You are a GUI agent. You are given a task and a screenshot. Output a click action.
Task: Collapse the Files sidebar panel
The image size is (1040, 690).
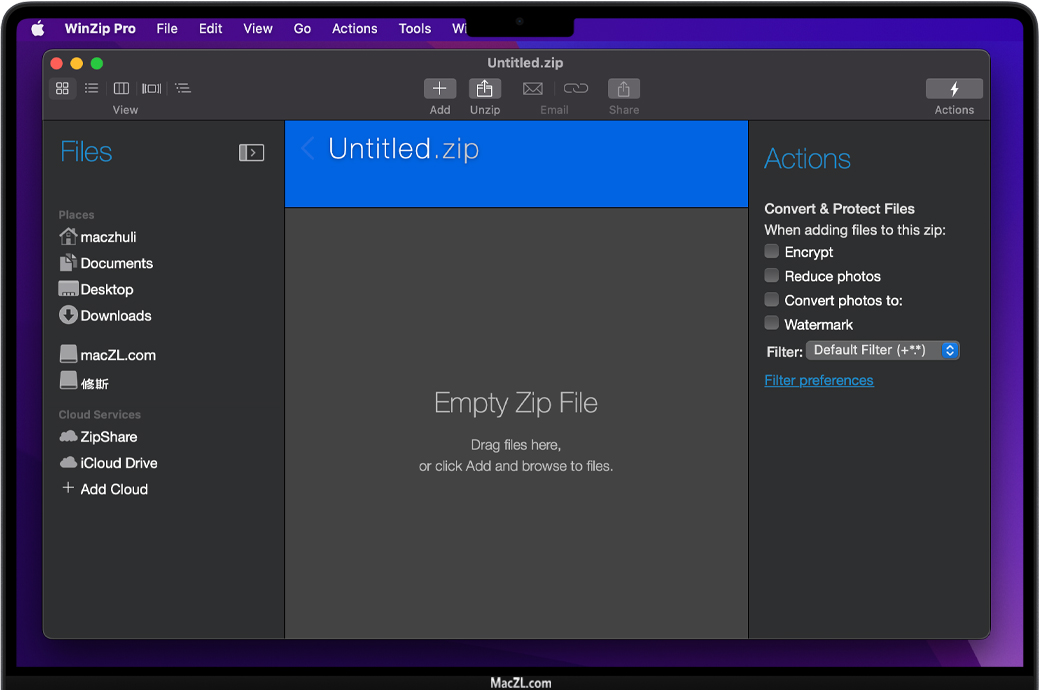tap(251, 152)
